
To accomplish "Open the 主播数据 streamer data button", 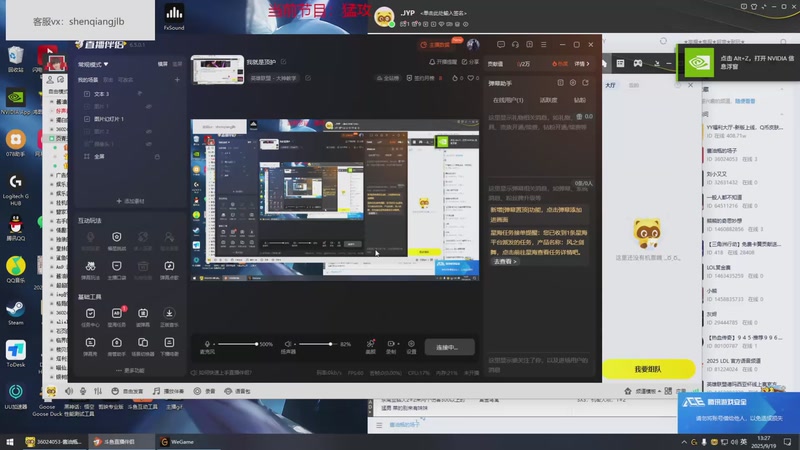I will pyautogui.click(x=436, y=45).
